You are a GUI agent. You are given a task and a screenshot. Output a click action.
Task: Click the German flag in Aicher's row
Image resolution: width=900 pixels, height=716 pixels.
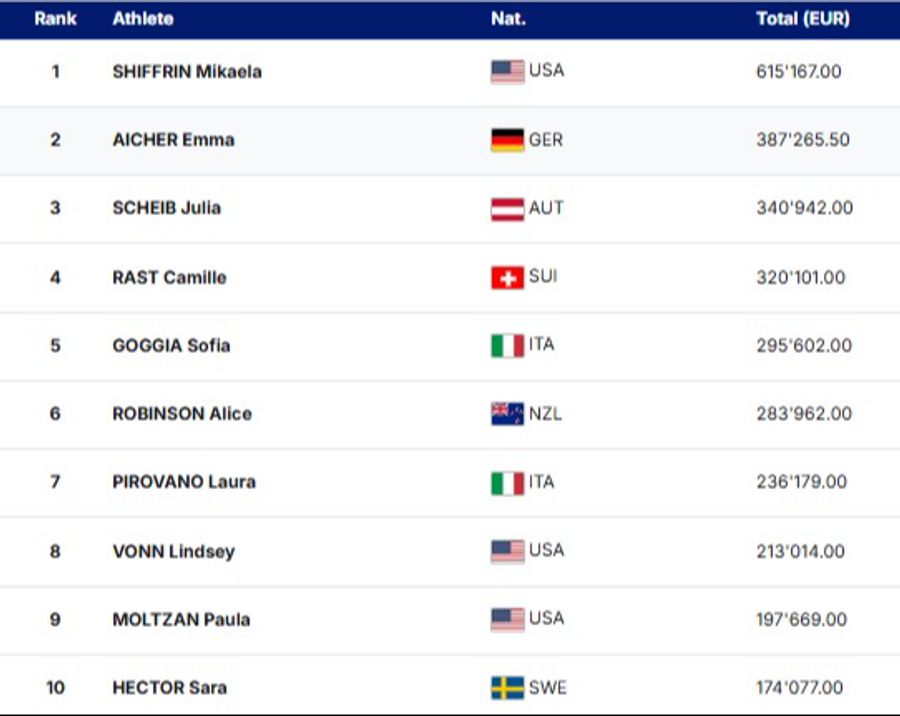pos(507,140)
